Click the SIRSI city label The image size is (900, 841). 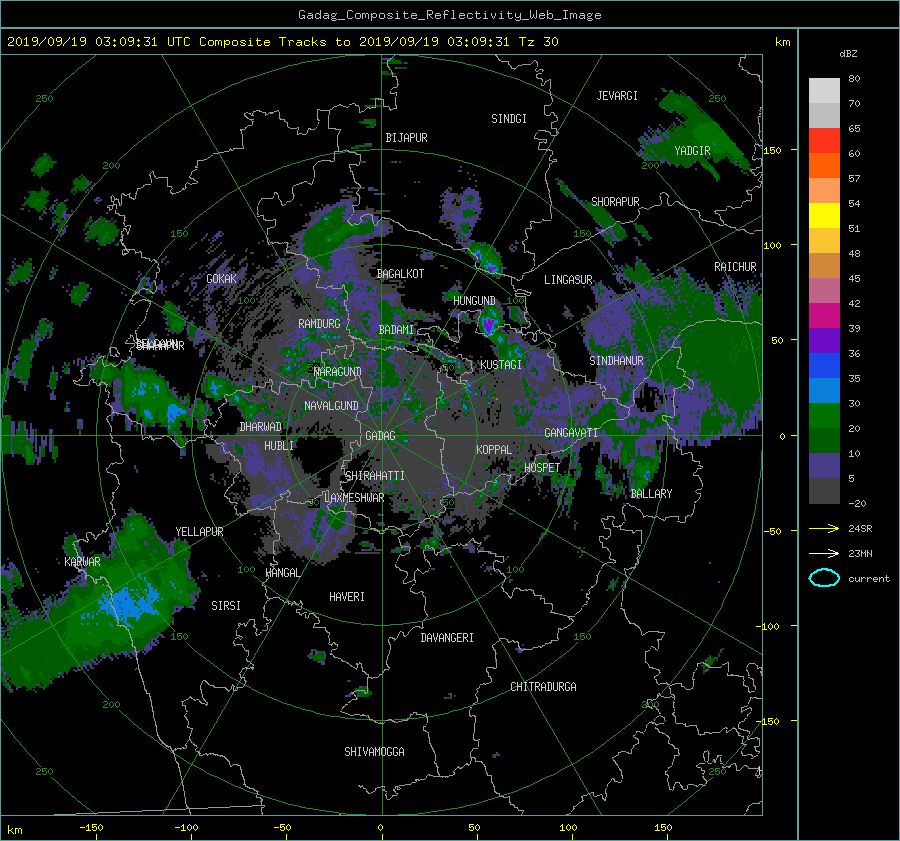coord(226,606)
